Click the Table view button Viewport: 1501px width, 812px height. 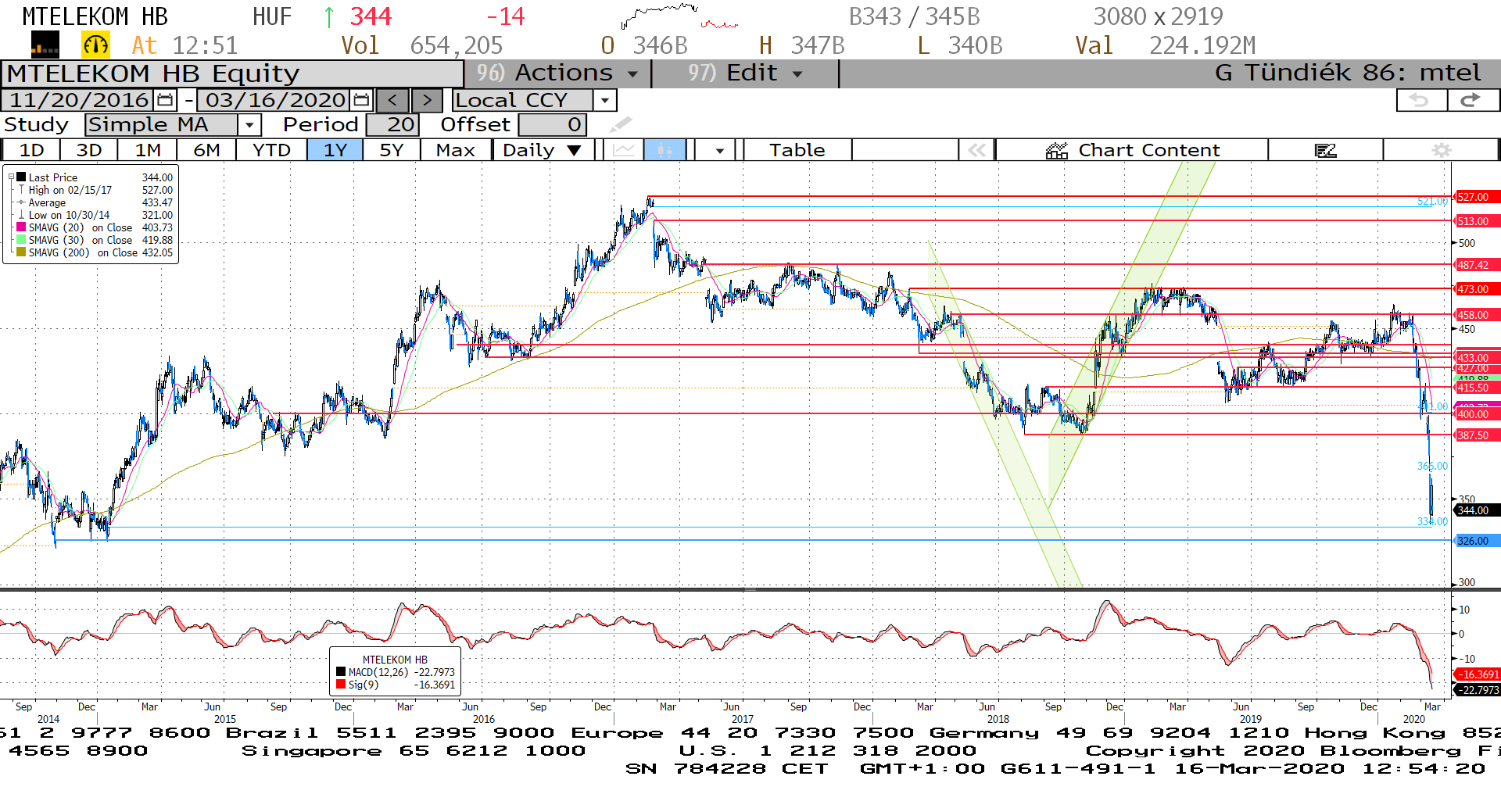click(x=797, y=150)
